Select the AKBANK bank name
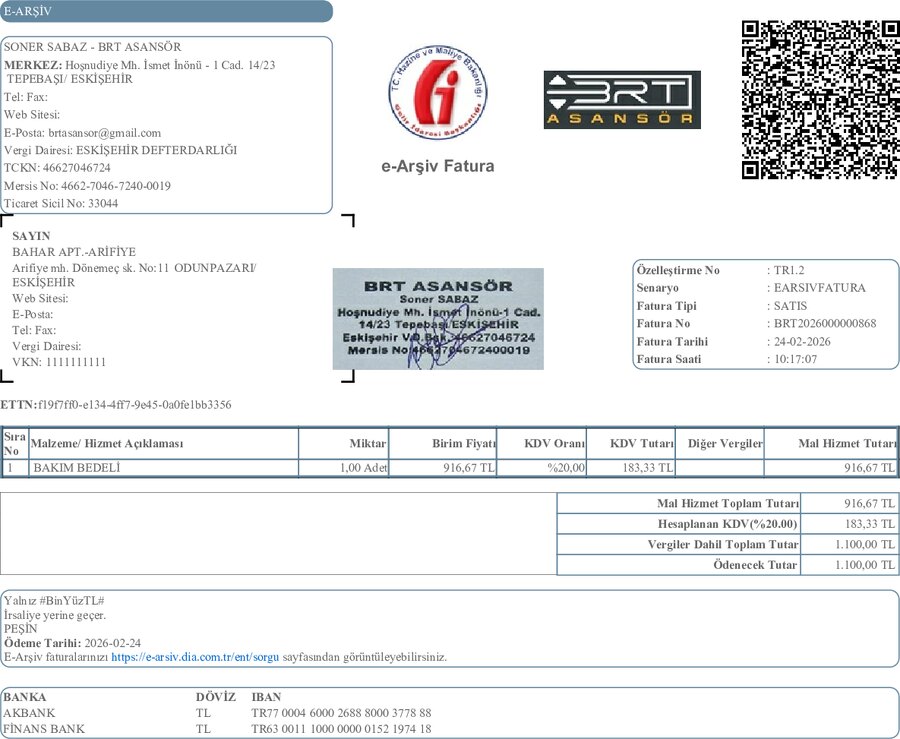Image resolution: width=900 pixels, height=739 pixels. tap(29, 713)
